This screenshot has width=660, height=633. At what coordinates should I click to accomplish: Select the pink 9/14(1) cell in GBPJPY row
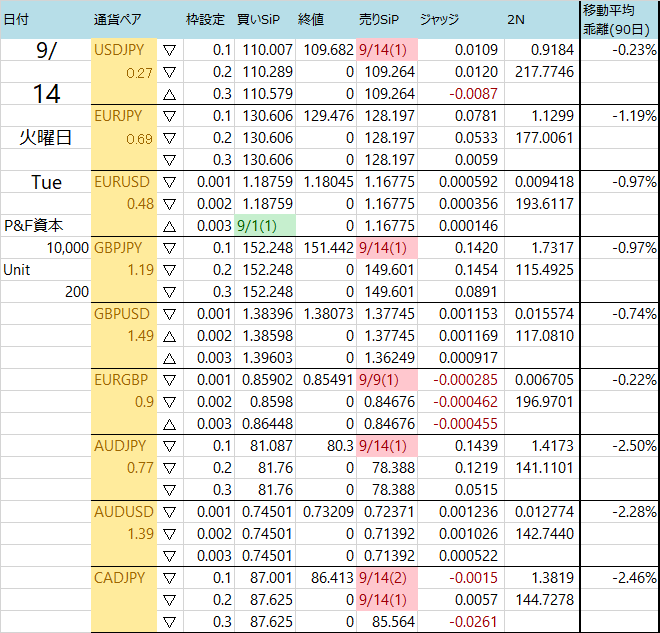387,248
